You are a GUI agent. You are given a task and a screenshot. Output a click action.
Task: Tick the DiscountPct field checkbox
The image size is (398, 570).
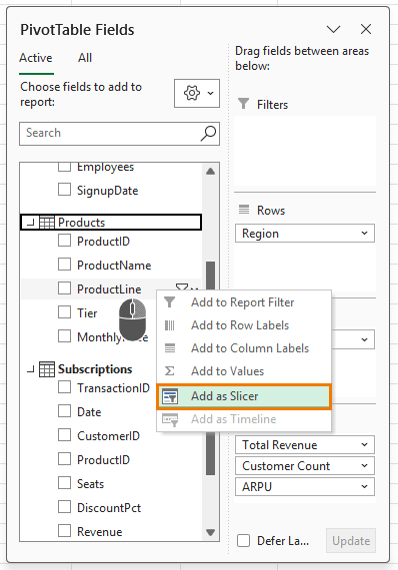point(64,507)
